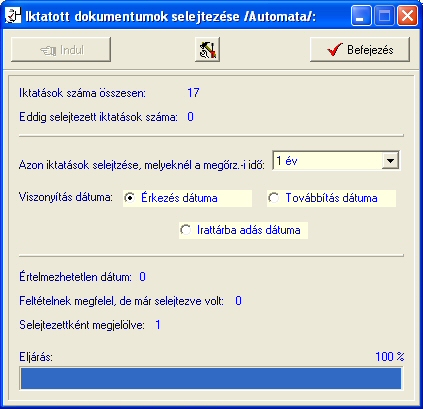423x409 pixels.
Task: Click the Befejezés button
Action: [x=360, y=50]
